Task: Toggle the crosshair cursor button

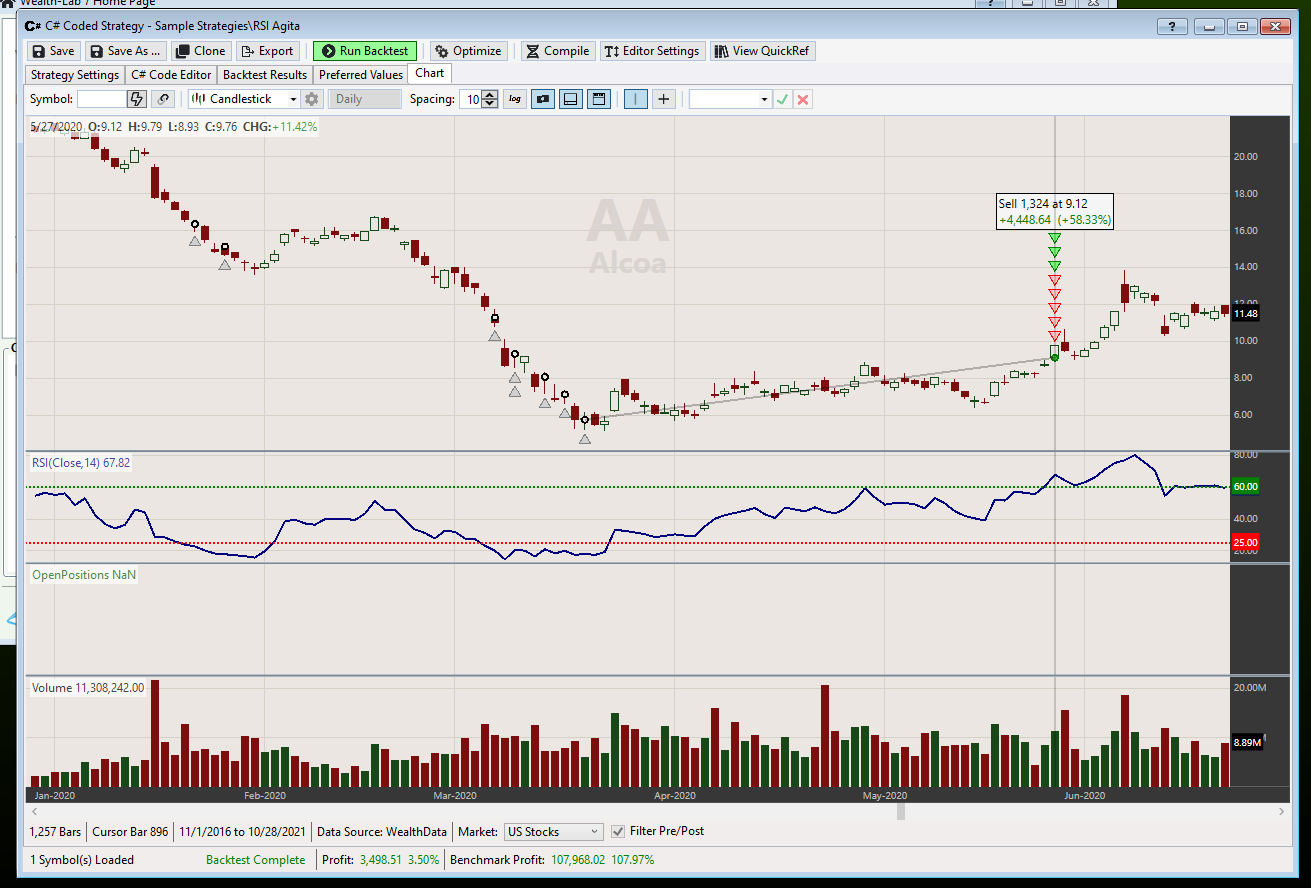Action: tap(664, 99)
